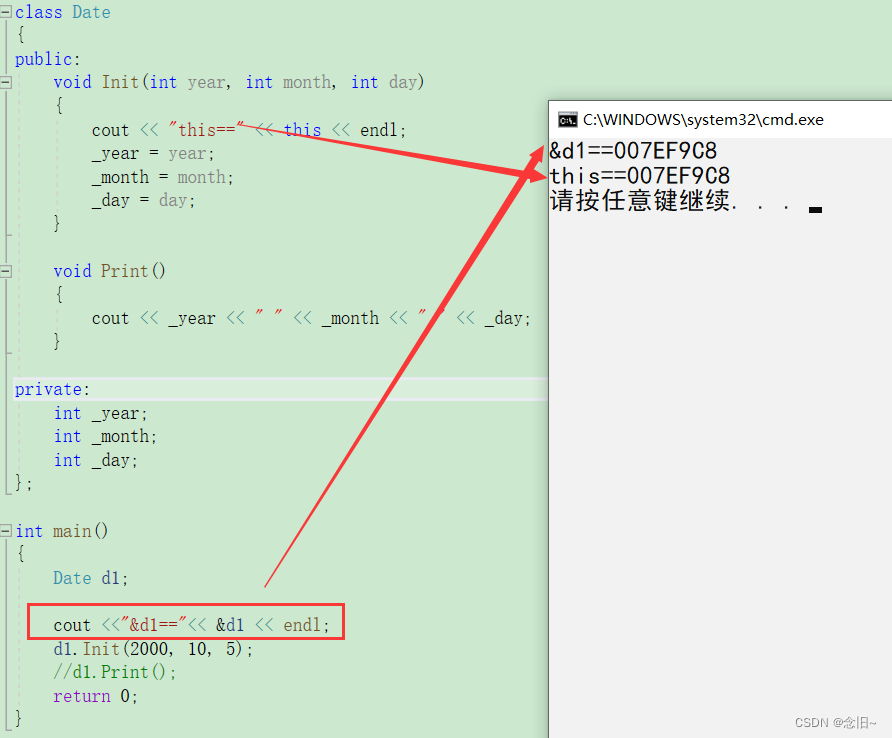Image resolution: width=892 pixels, height=738 pixels.
Task: Click the cmd.exe console window icon
Action: coord(567,120)
